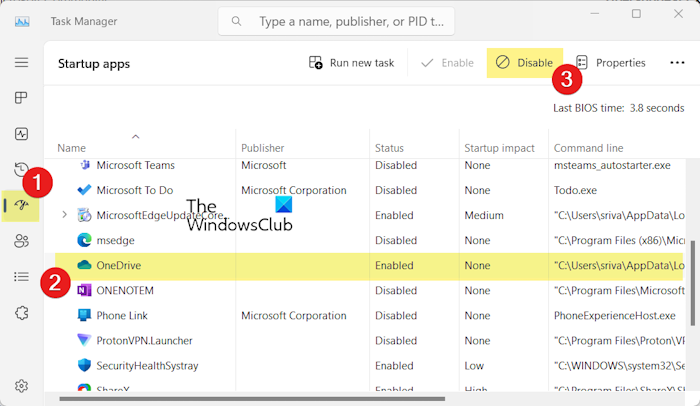Image resolution: width=700 pixels, height=406 pixels.
Task: Open the Services page icon
Action: [21, 313]
